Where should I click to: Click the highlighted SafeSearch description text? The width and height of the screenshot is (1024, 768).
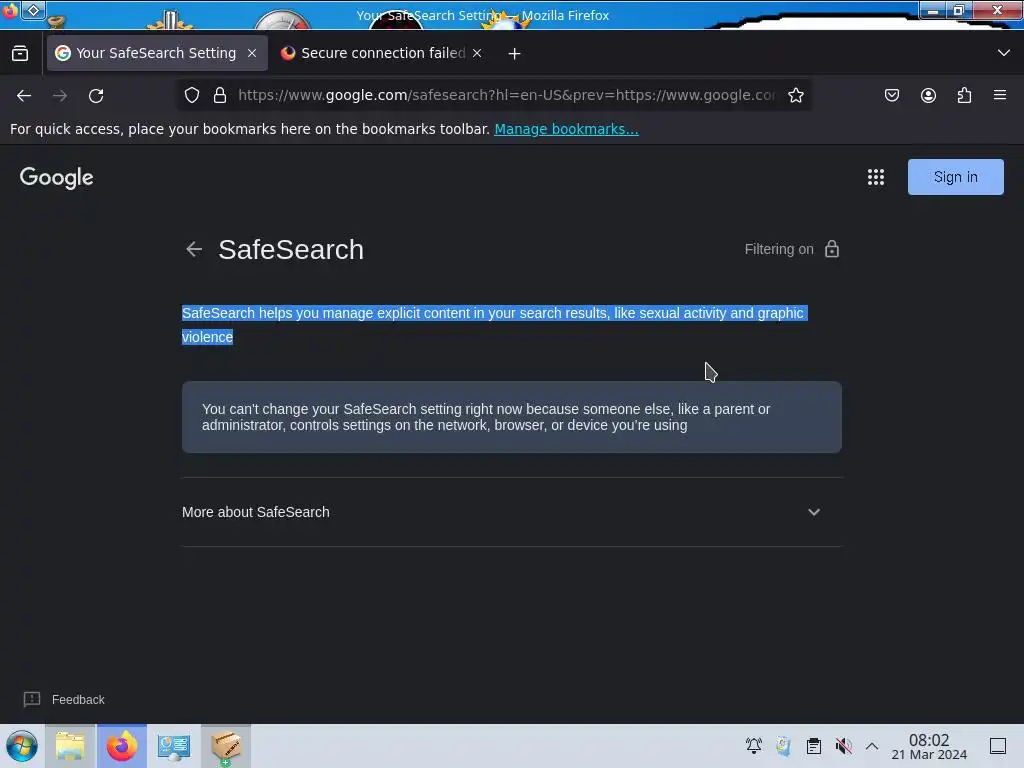pos(494,325)
